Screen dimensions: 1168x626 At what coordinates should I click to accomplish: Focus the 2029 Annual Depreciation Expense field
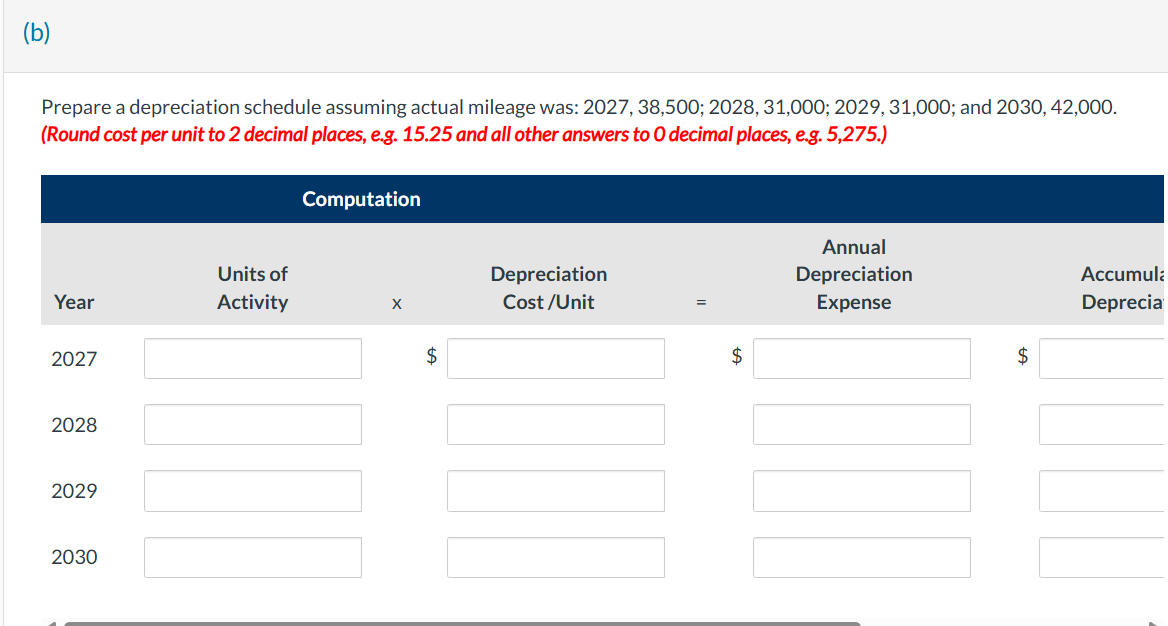862,490
